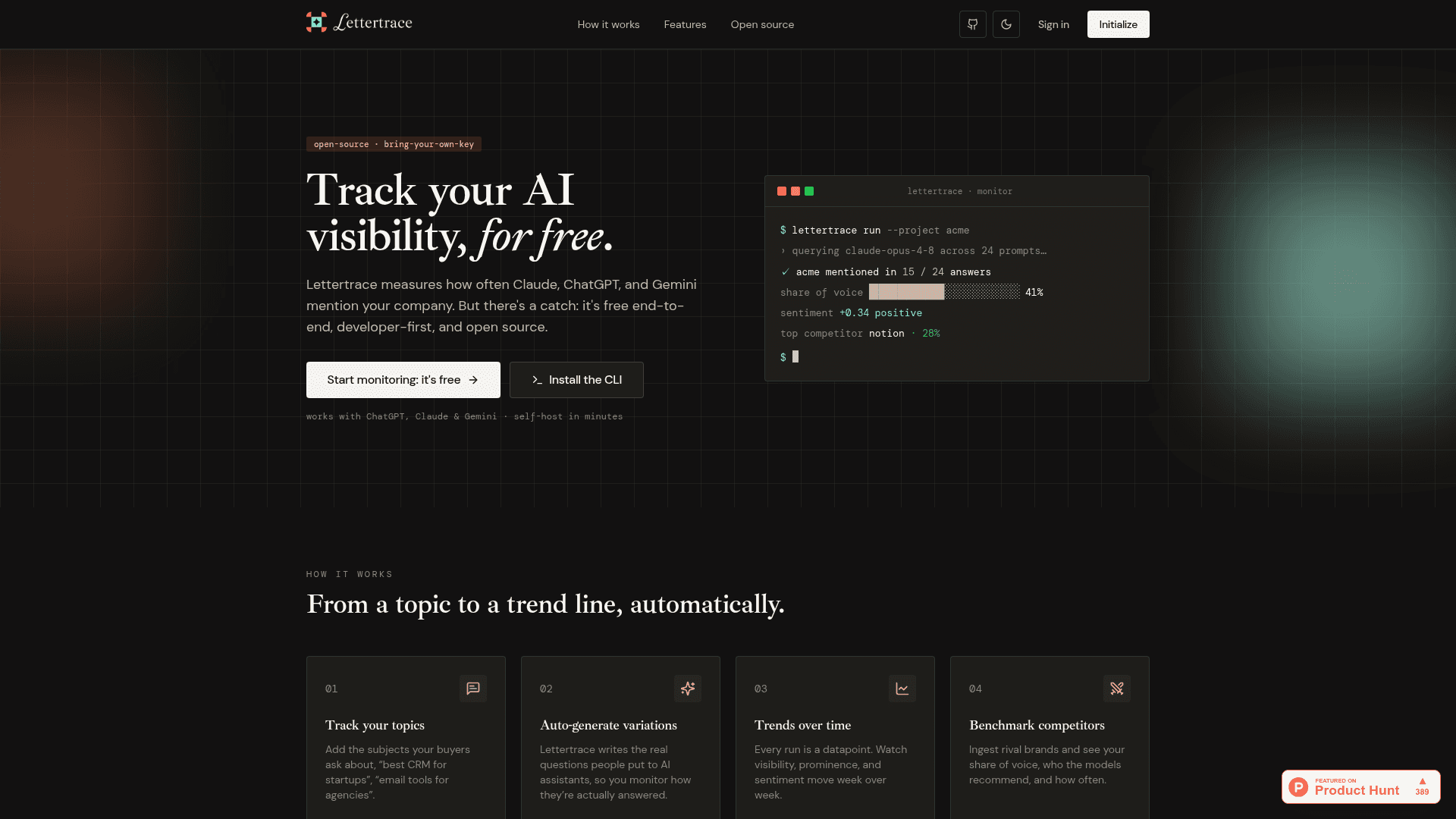Viewport: 1456px width, 819px height.
Task: Open the Open source nav link
Action: [x=762, y=24]
